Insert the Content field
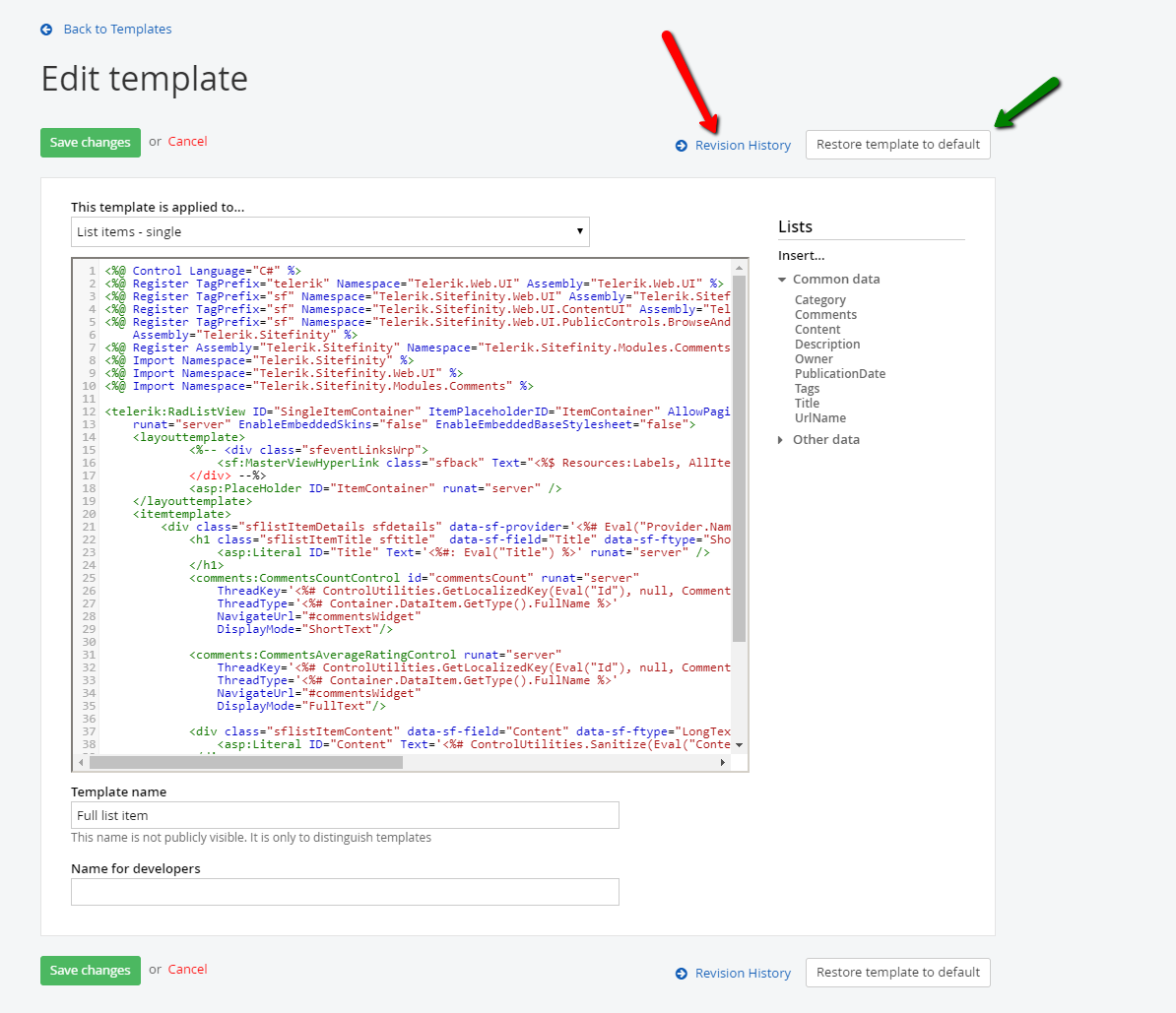 coord(817,330)
